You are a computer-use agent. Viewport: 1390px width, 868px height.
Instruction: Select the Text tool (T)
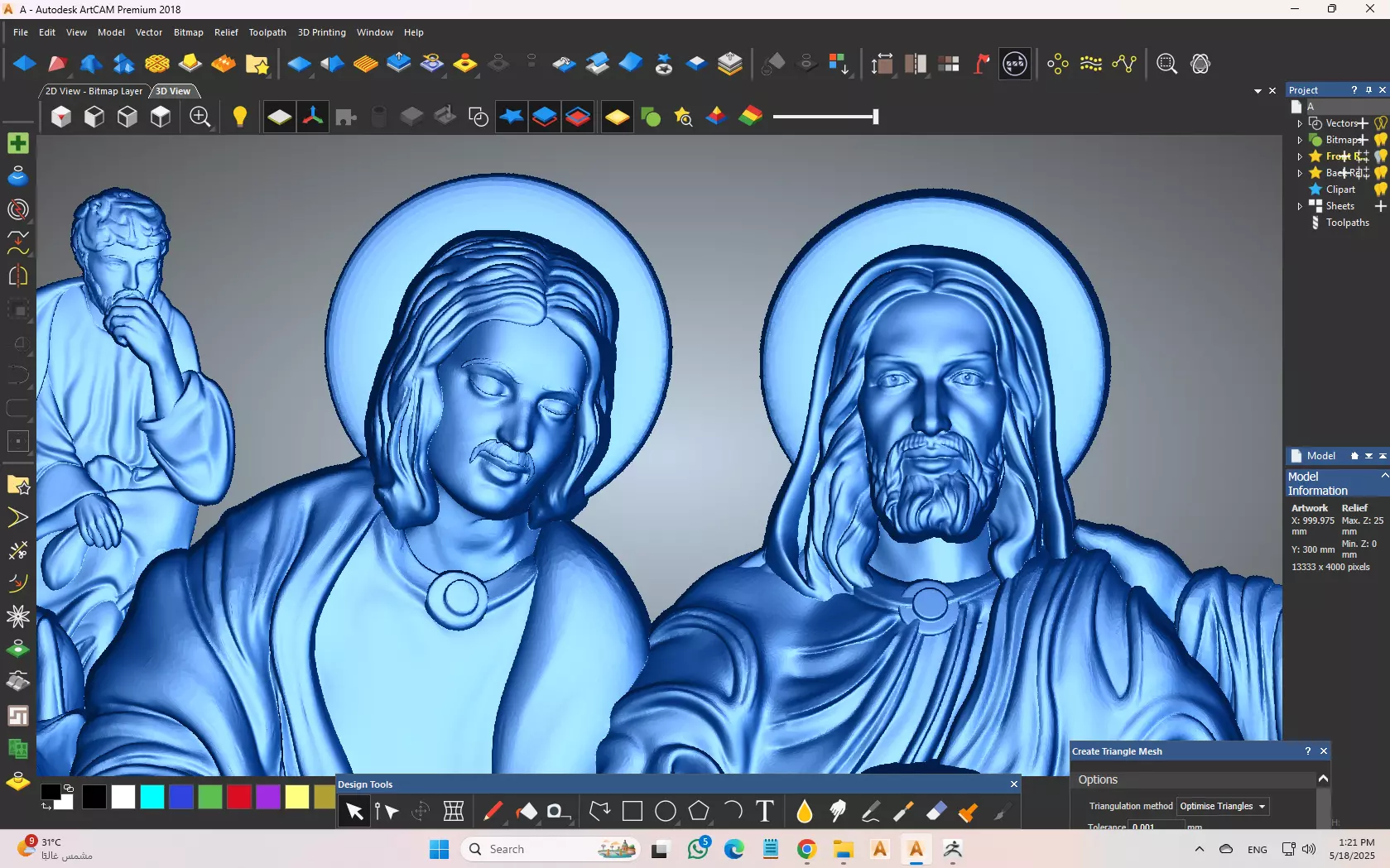tap(765, 812)
